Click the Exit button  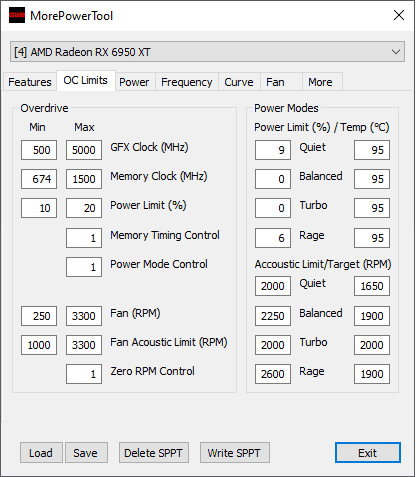pyautogui.click(x=368, y=453)
